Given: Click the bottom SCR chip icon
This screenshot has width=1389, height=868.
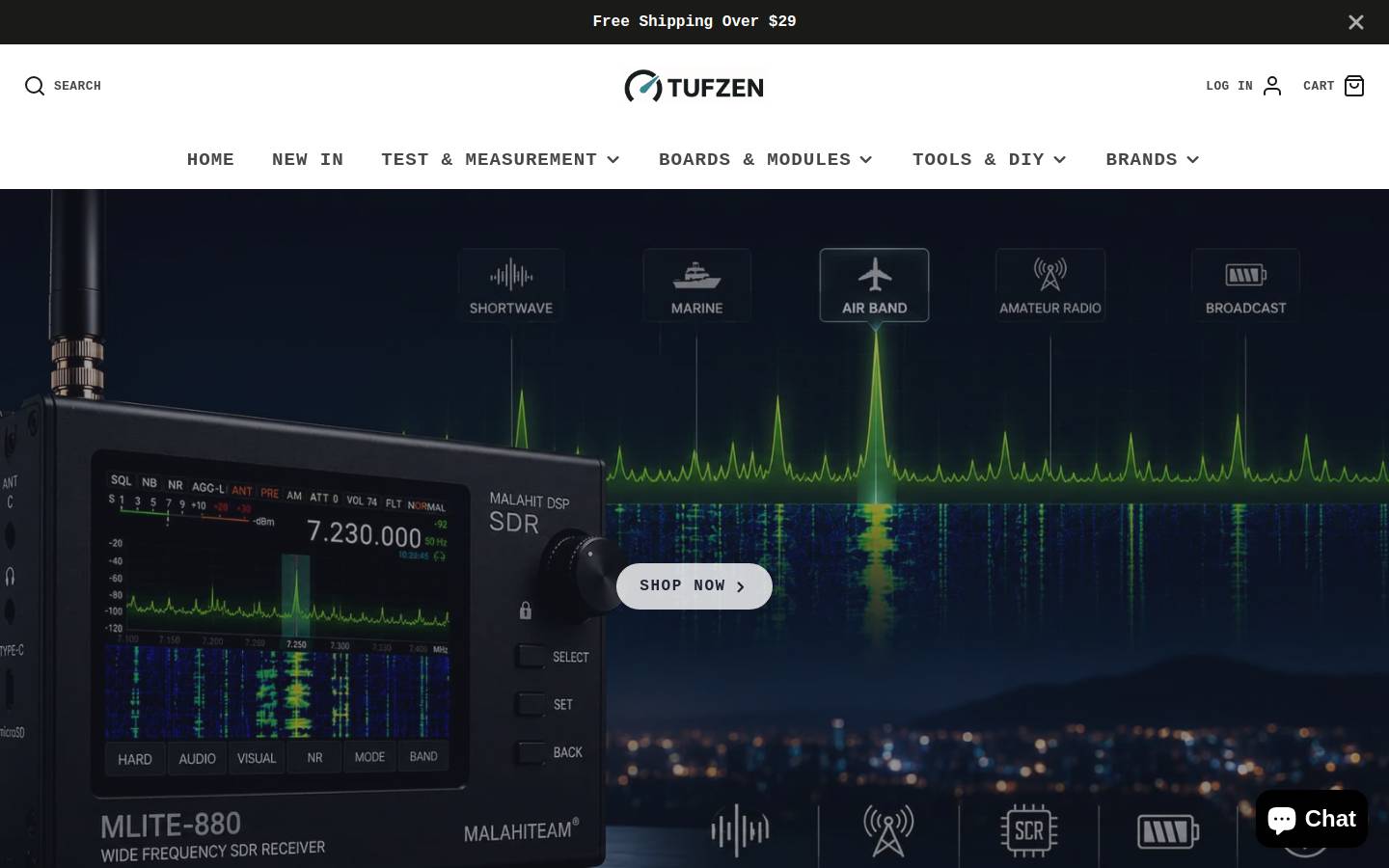Looking at the screenshot, I should point(1029,830).
